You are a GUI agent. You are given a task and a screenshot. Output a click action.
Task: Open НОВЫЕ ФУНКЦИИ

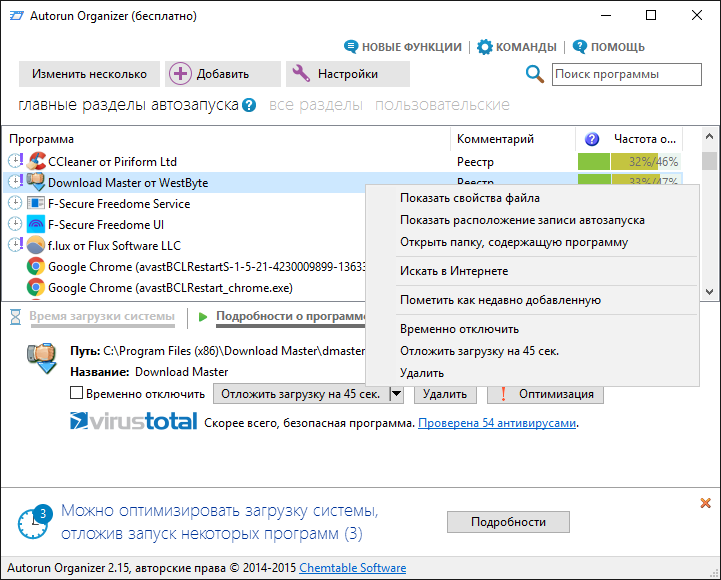click(x=403, y=47)
